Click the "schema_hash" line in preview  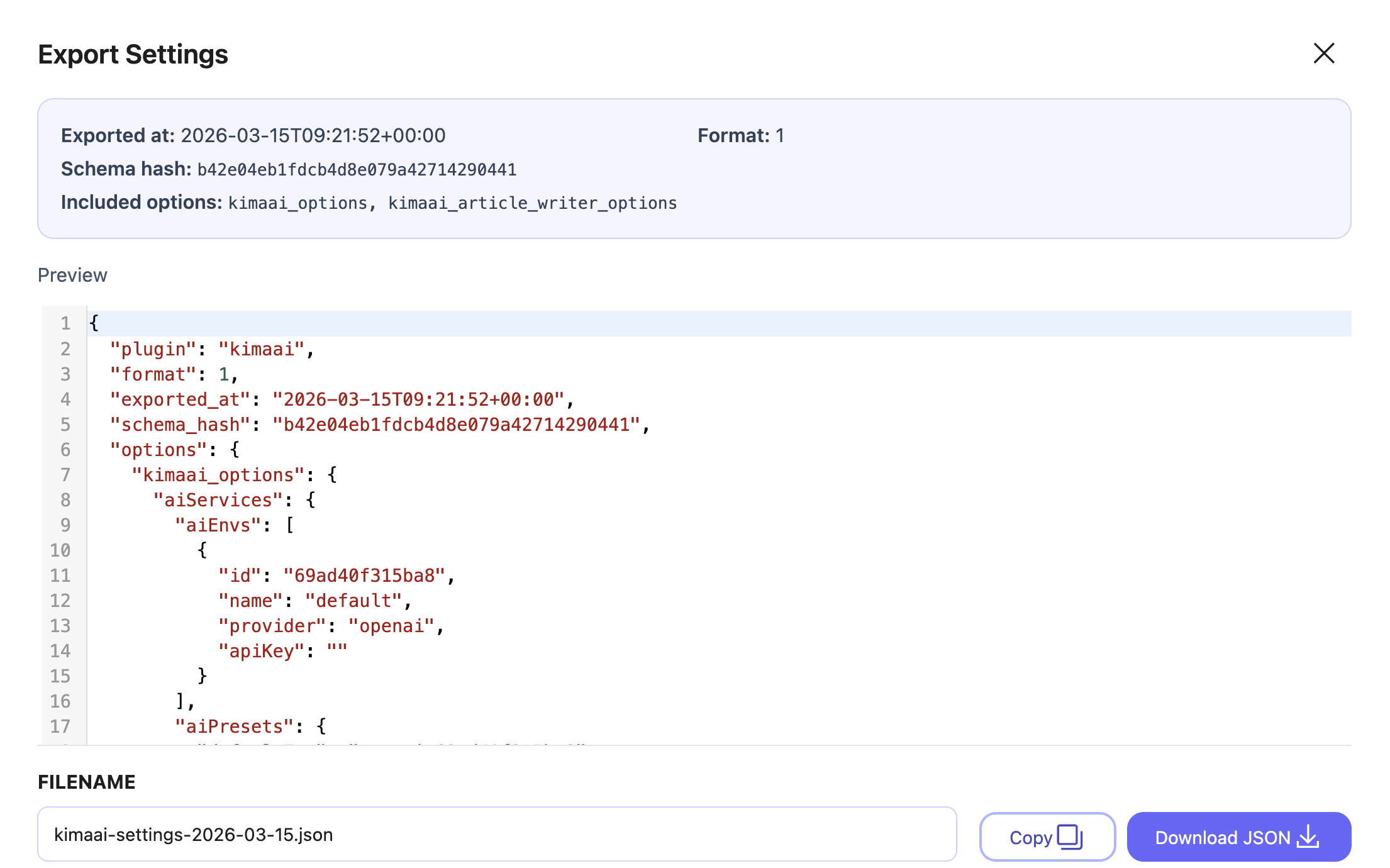pyautogui.click(x=379, y=425)
